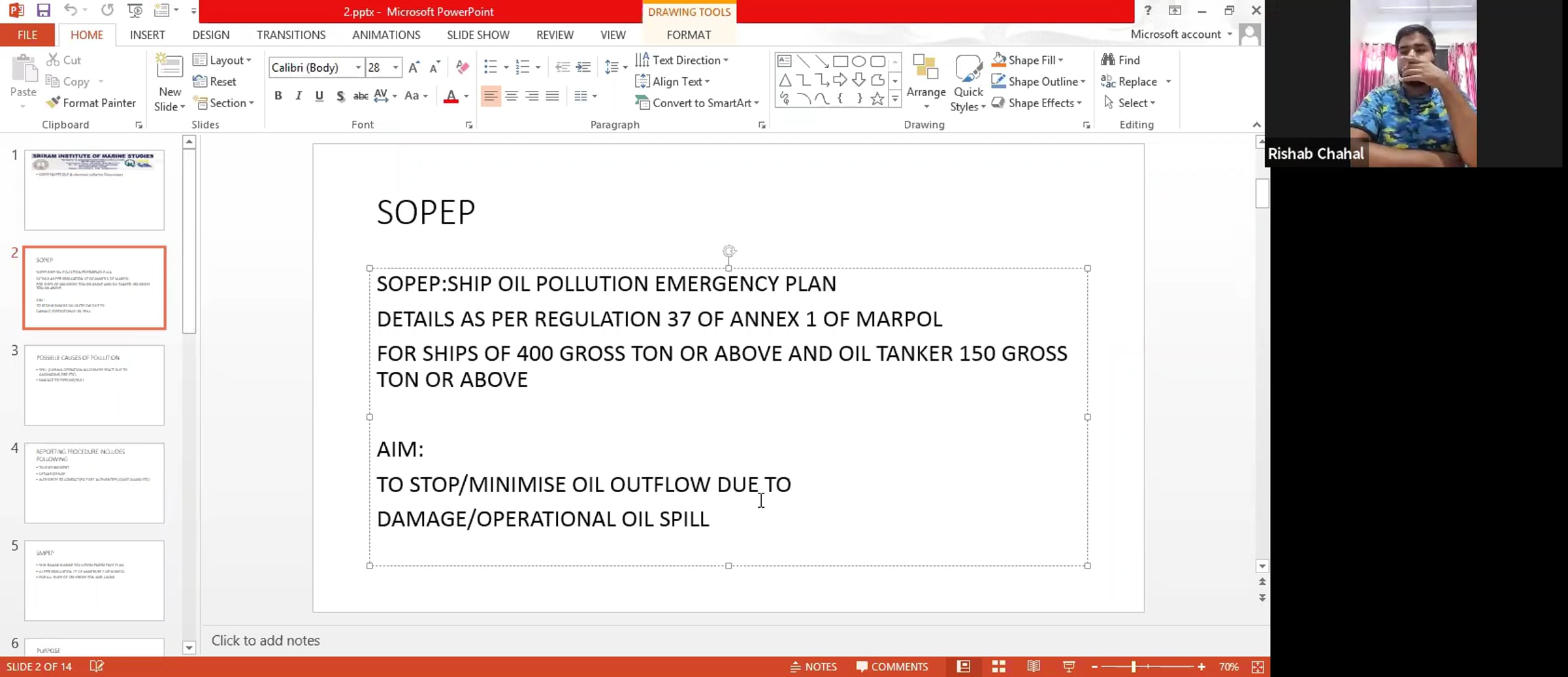The height and width of the screenshot is (677, 1568).
Task: Open the Calibri (Body) font name dropdown
Action: click(358, 67)
